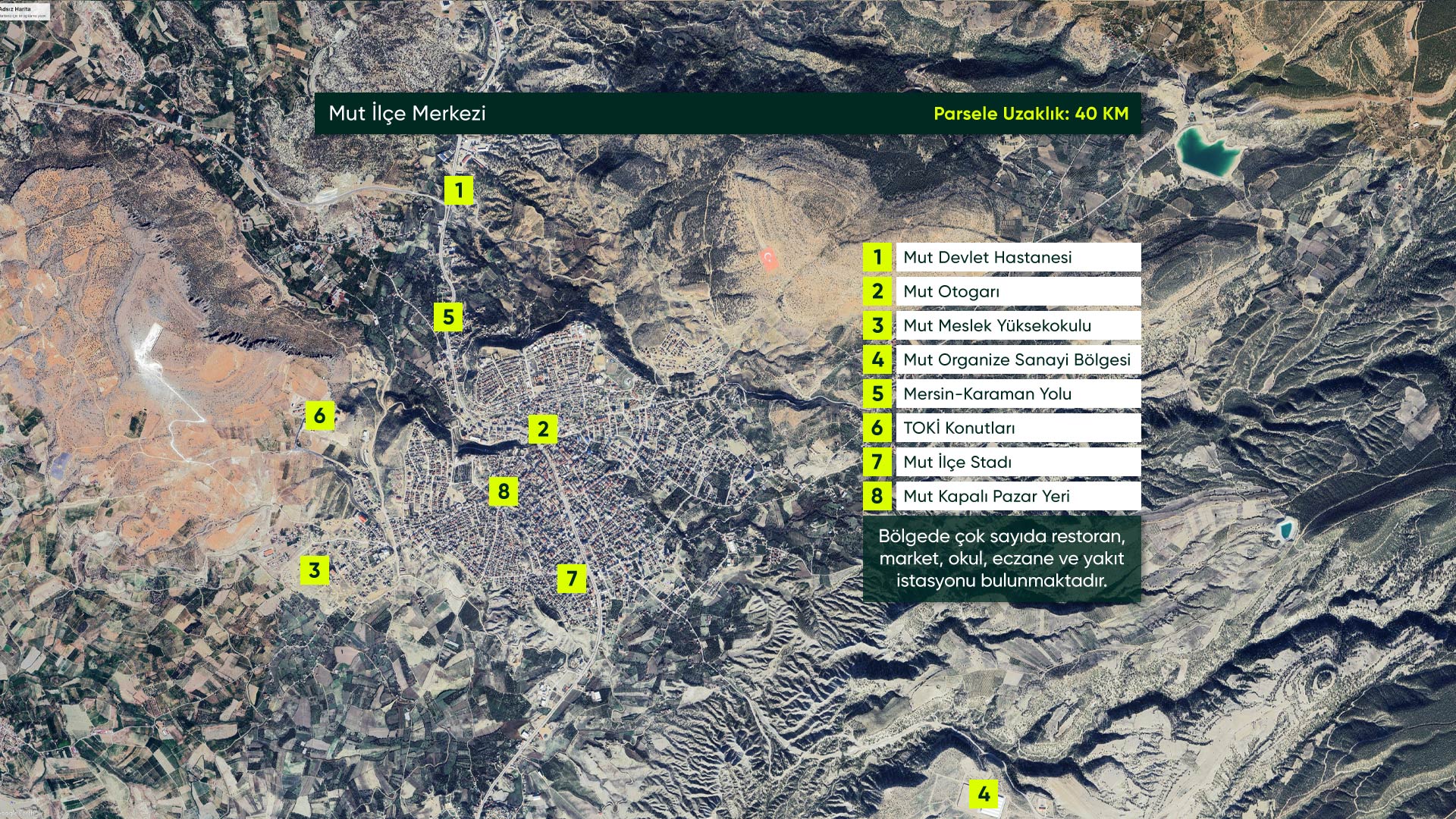Click Parsele Uzaklık: 40 KM text
Image resolution: width=1456 pixels, height=819 pixels.
pyautogui.click(x=1031, y=114)
